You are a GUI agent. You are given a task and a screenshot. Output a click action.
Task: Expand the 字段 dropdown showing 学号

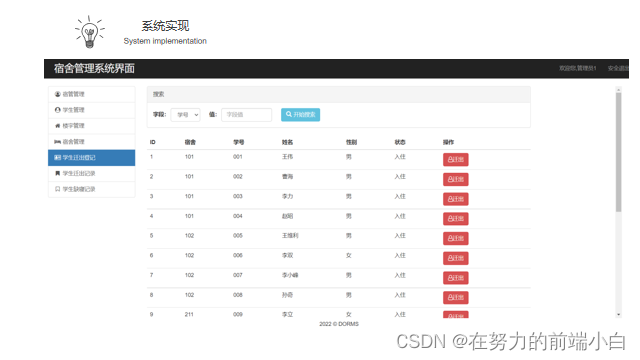tap(186, 115)
